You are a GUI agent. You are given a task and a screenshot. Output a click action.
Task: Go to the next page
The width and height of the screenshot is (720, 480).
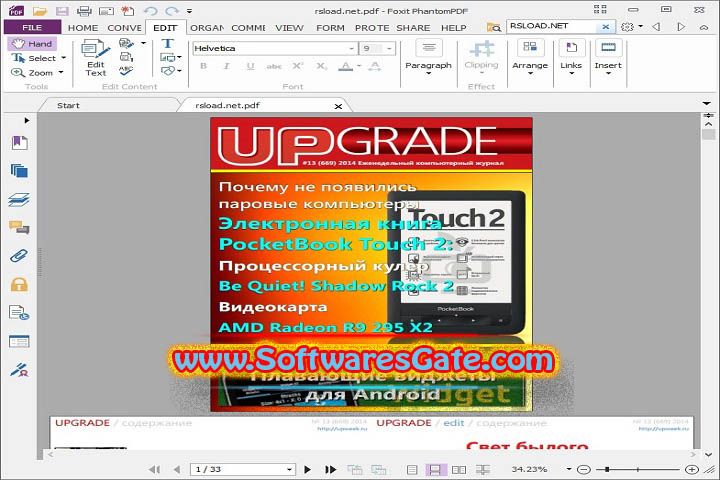click(307, 469)
